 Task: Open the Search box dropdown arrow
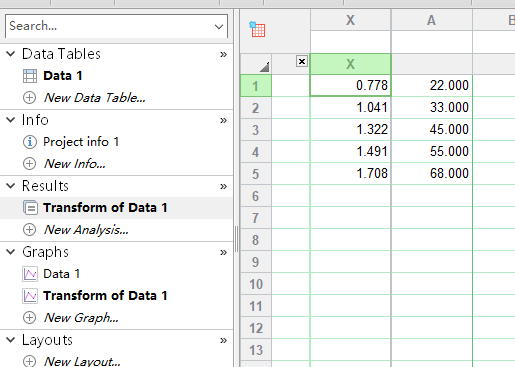click(219, 26)
